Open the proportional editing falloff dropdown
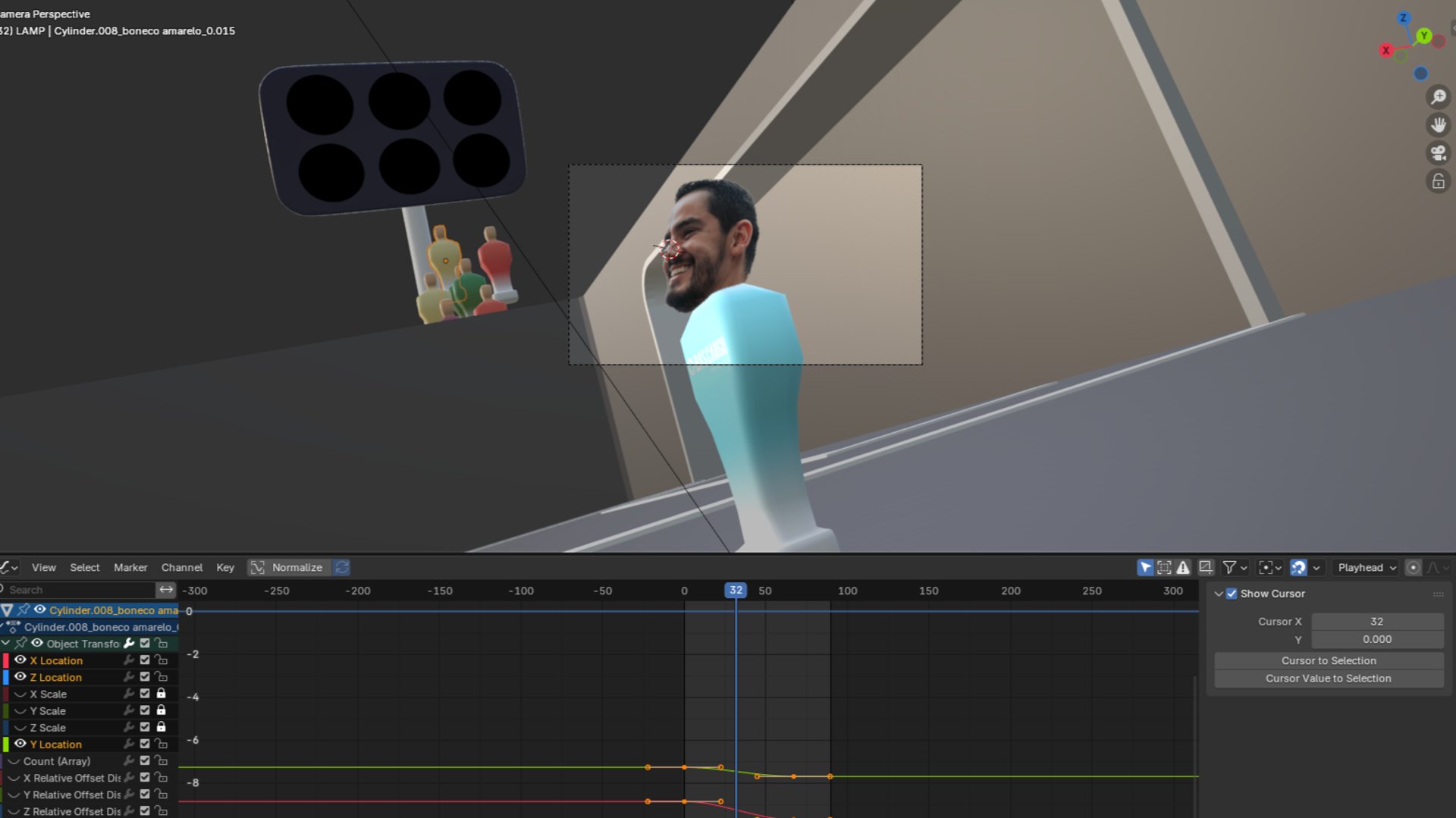 point(1438,567)
